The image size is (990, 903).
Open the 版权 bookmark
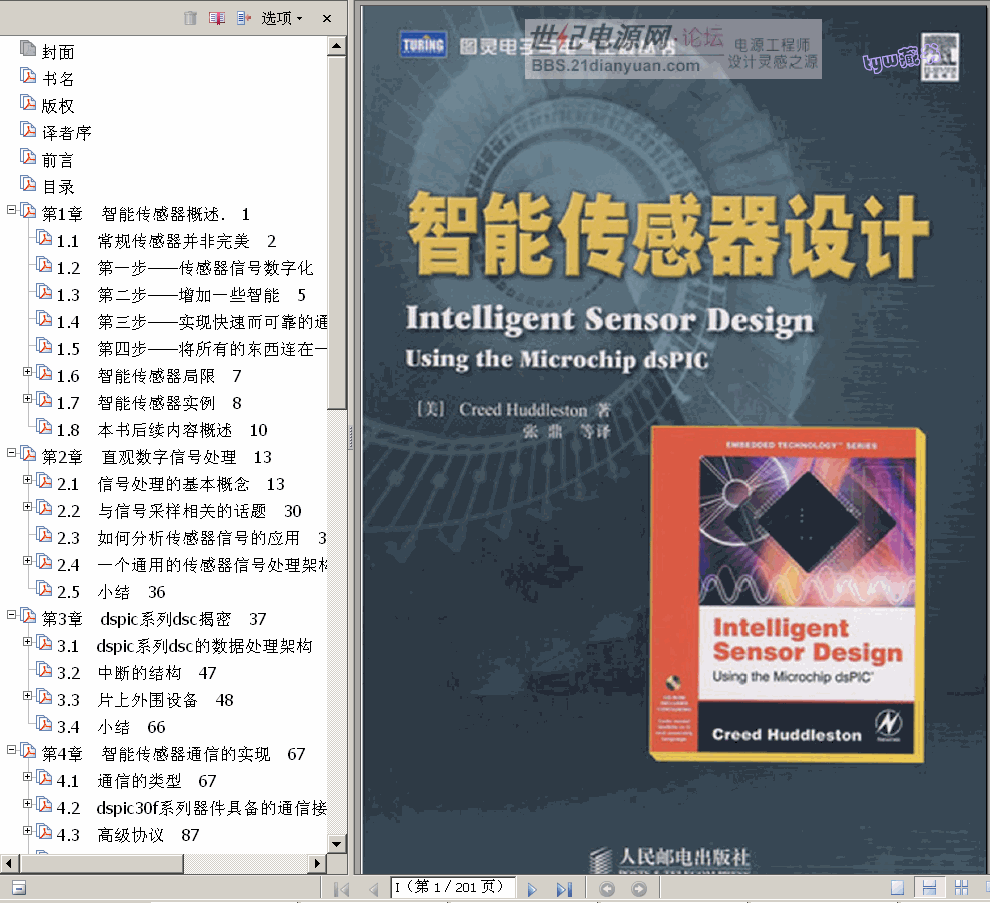[x=58, y=106]
